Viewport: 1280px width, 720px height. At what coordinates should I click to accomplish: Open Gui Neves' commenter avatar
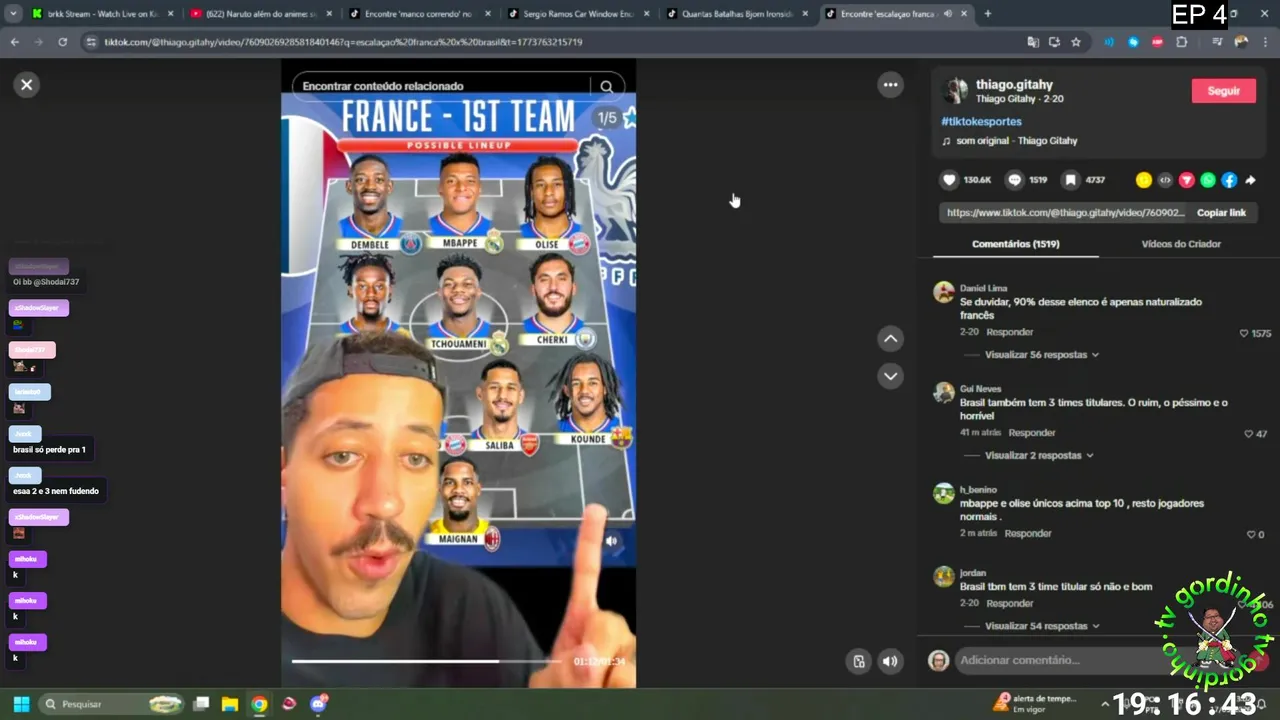943,392
